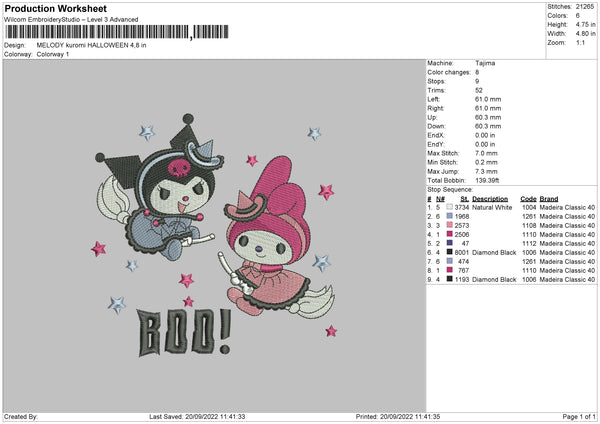Click the Machine value Tajima

coord(485,63)
